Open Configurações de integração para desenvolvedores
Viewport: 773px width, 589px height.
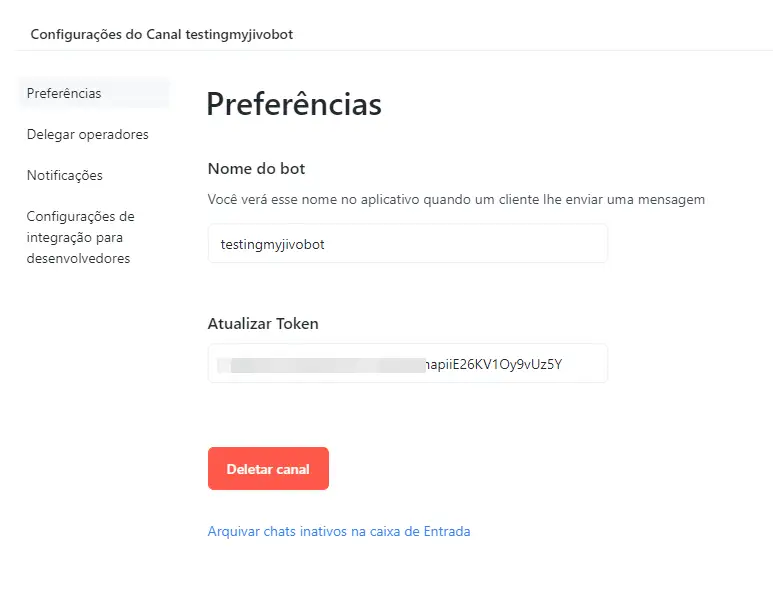point(80,237)
